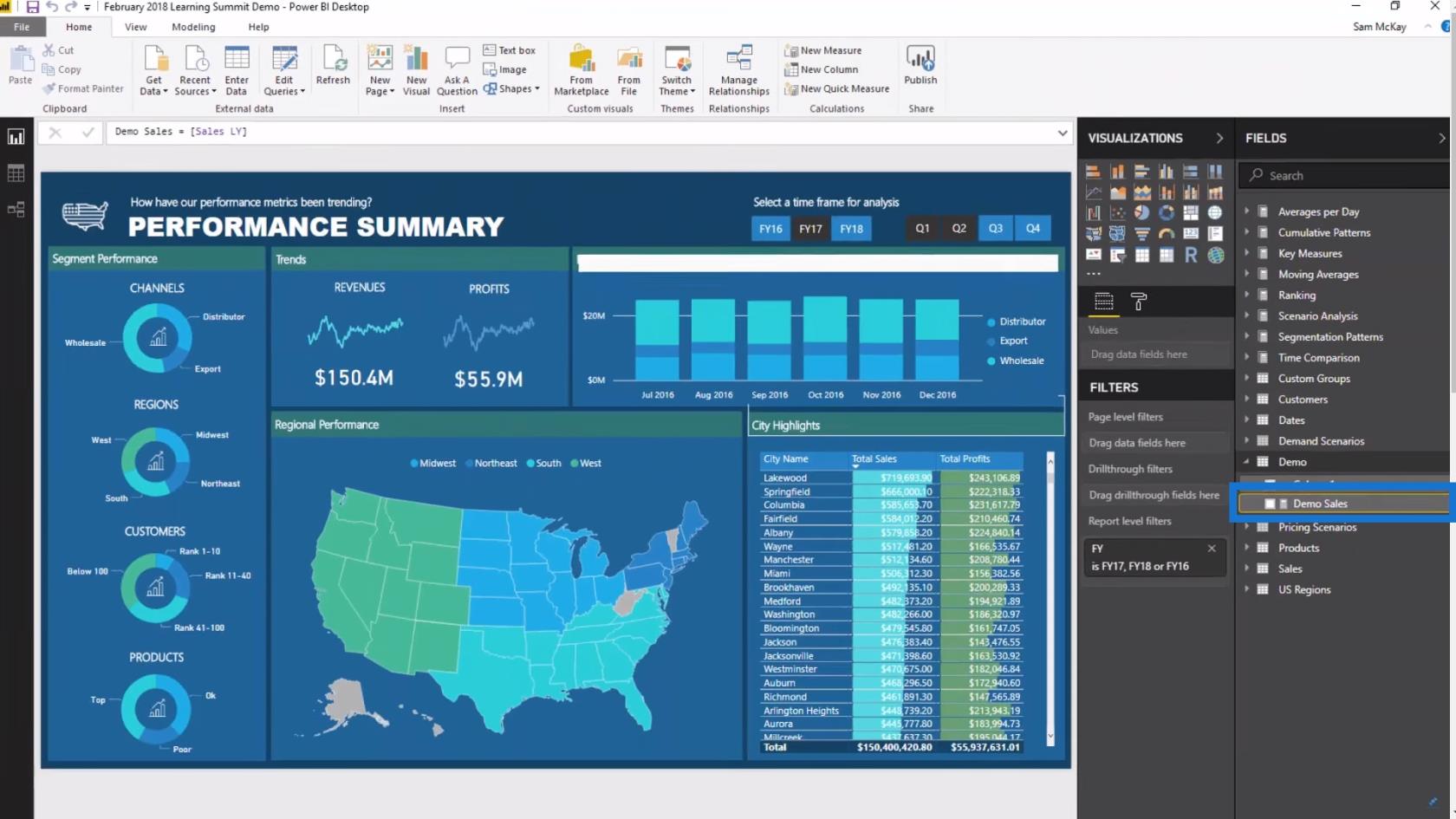Open the Format paint roller tab

pos(1139,302)
